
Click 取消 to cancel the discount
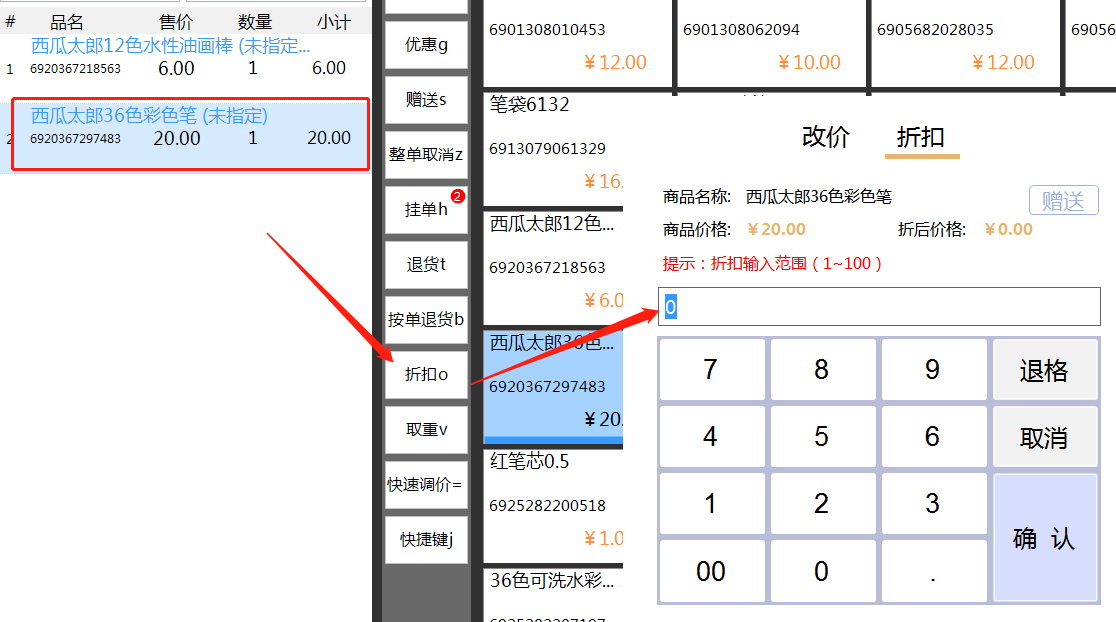[1045, 436]
